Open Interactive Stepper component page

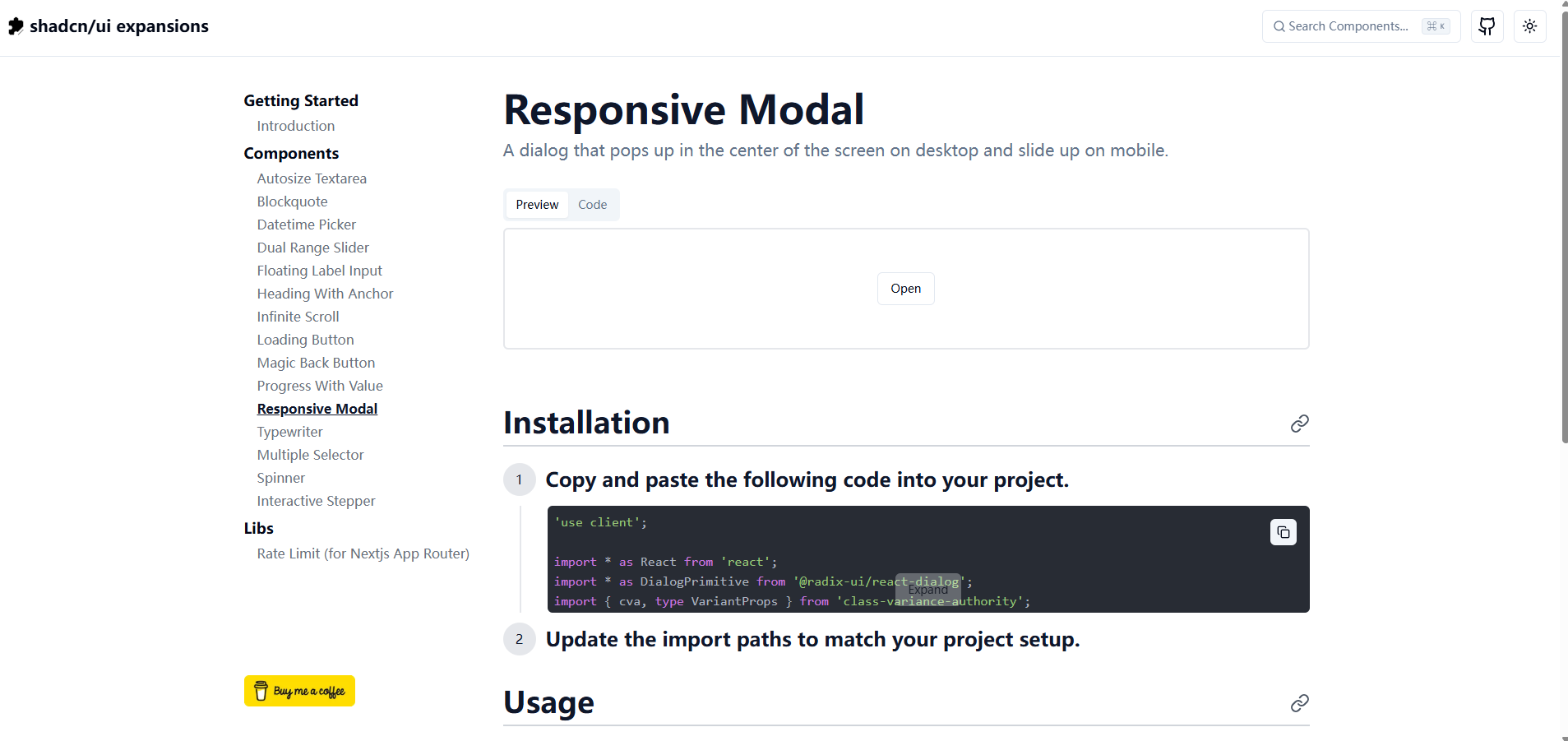[x=316, y=501]
